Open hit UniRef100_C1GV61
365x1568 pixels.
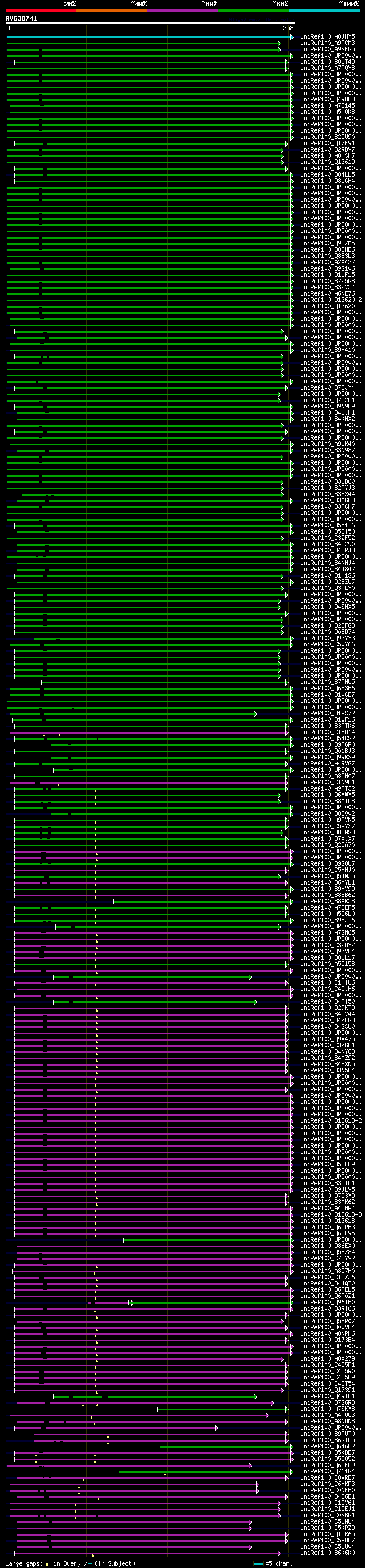click(327, 1503)
